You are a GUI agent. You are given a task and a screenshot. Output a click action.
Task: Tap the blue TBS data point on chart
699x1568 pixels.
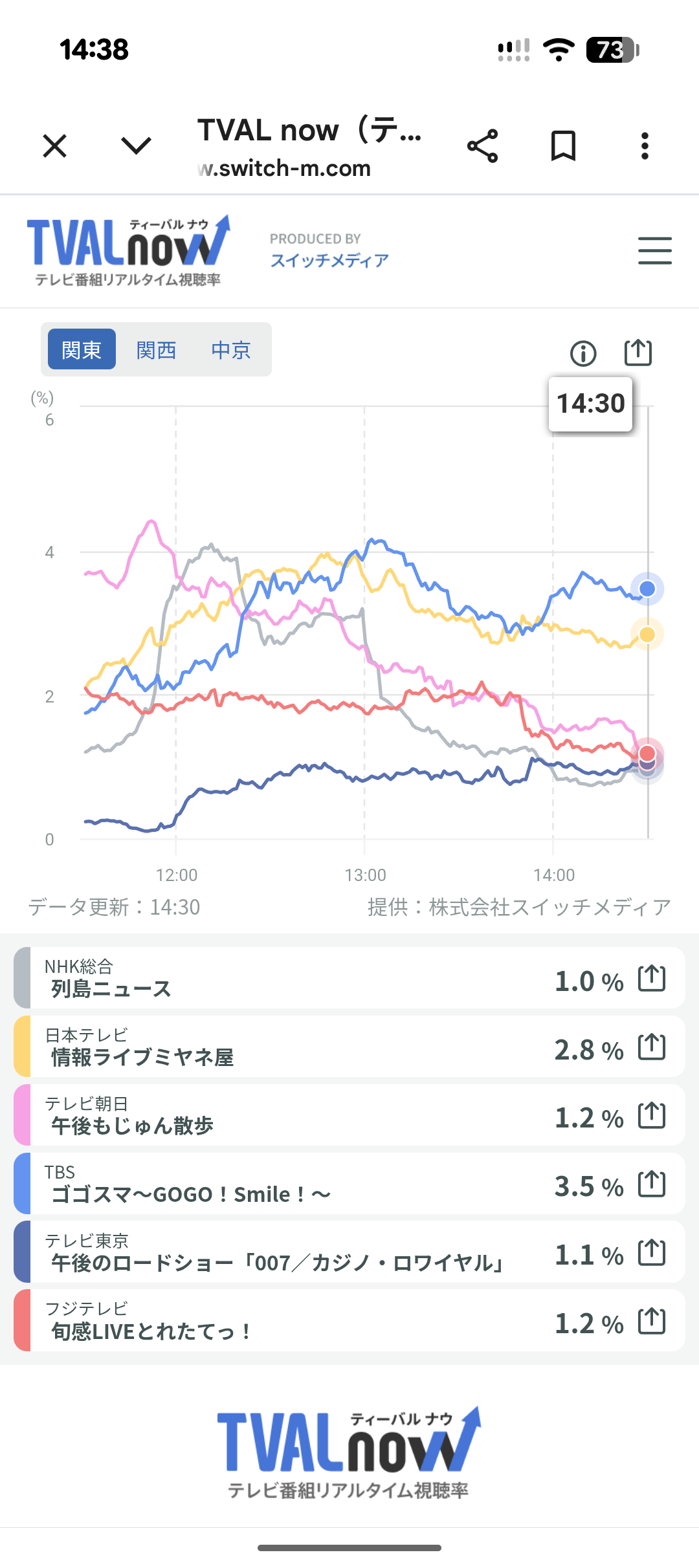point(647,589)
